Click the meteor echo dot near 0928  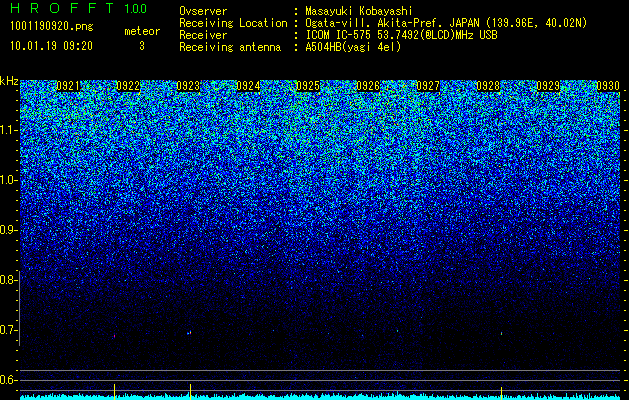point(501,333)
